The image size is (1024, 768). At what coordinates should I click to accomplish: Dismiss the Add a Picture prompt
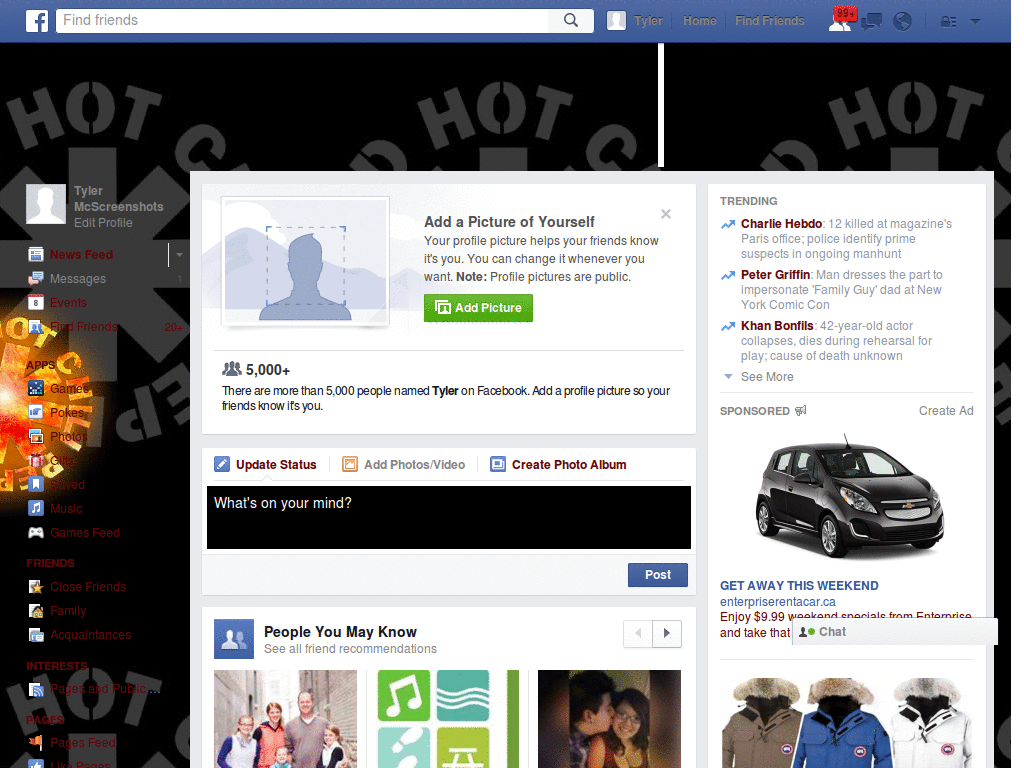(x=665, y=214)
